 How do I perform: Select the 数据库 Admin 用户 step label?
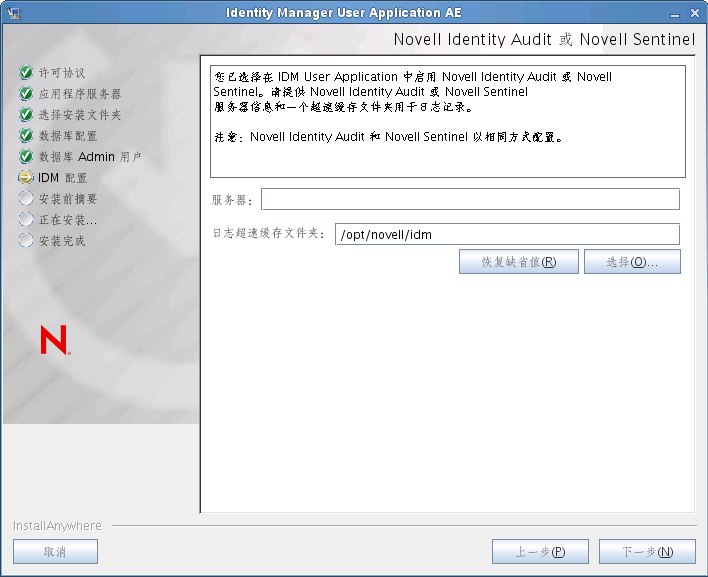(90, 157)
